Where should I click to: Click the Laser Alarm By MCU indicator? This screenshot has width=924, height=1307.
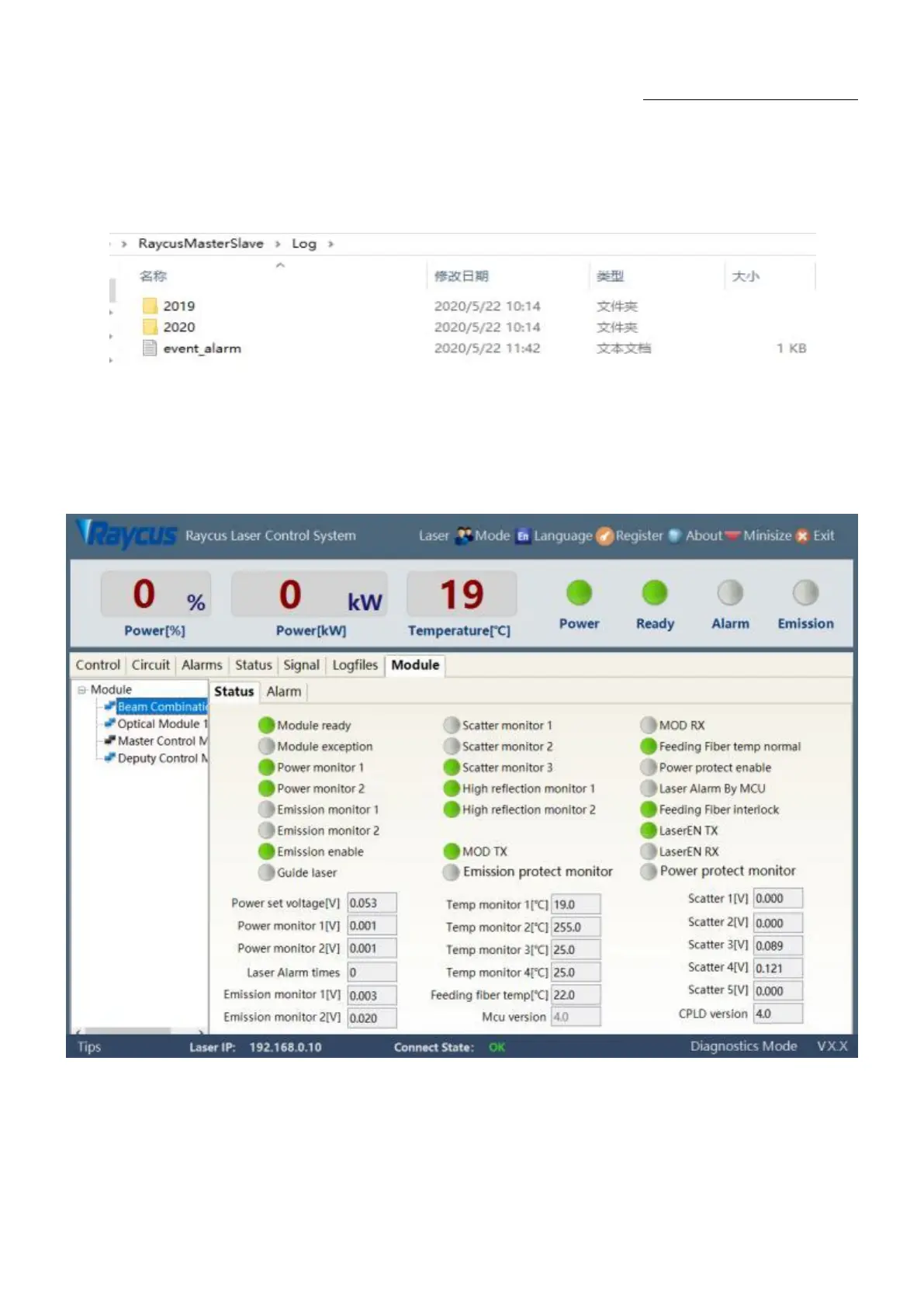tap(649, 788)
